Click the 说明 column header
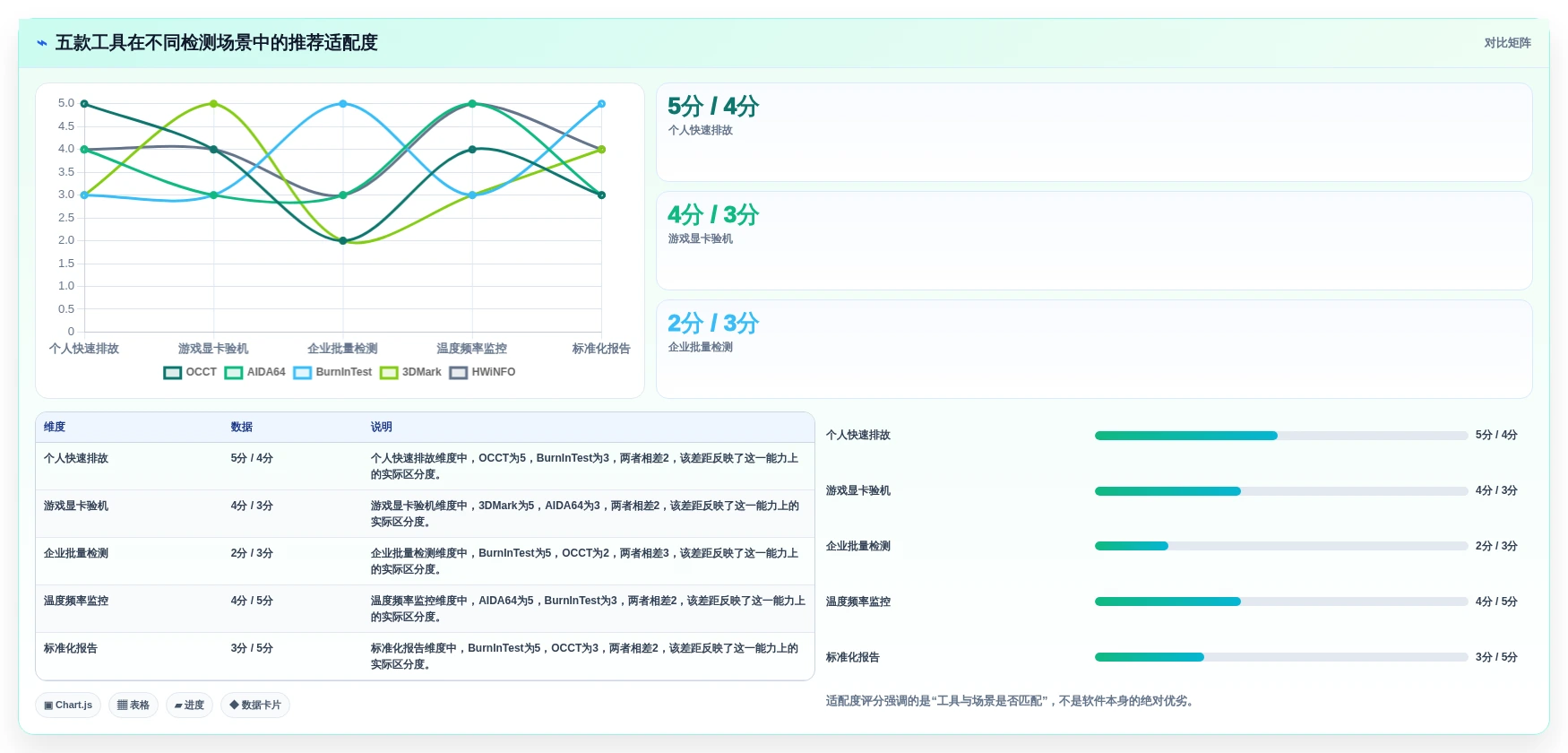The image size is (1568, 753). (x=382, y=428)
